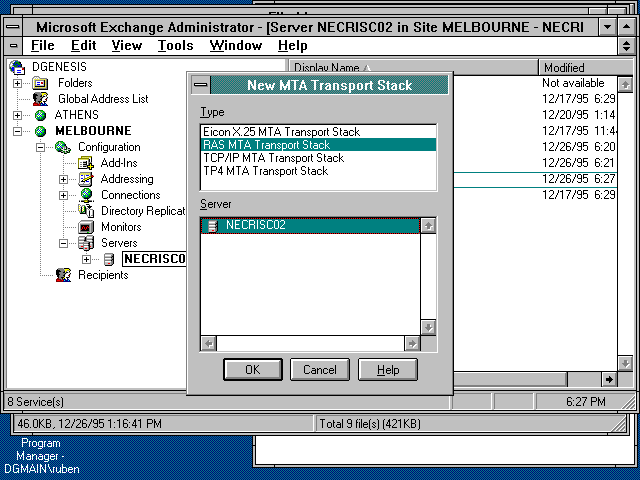
Task: Click right pane scroll up arrow
Action: point(625,84)
